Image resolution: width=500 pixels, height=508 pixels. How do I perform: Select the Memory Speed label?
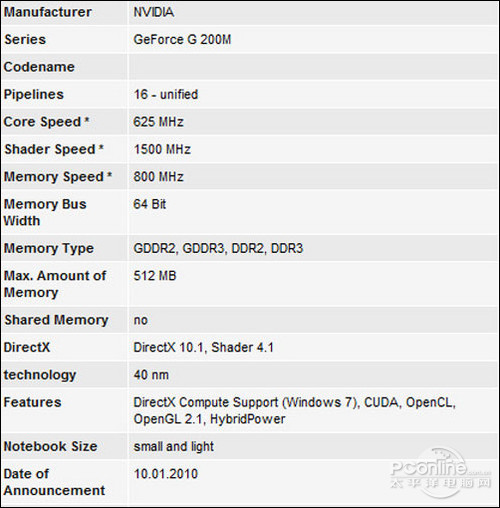tap(58, 177)
